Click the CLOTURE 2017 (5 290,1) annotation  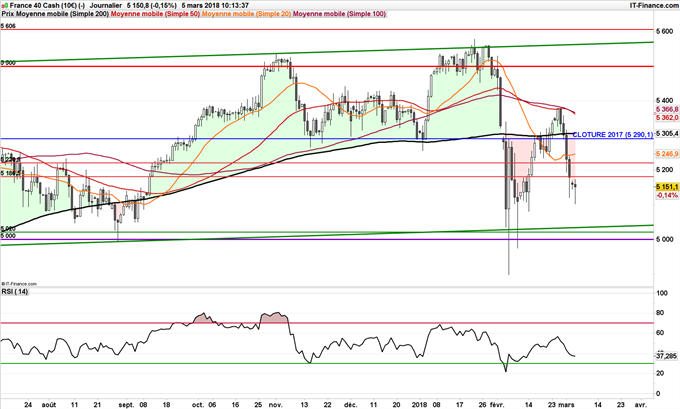[x=612, y=134]
